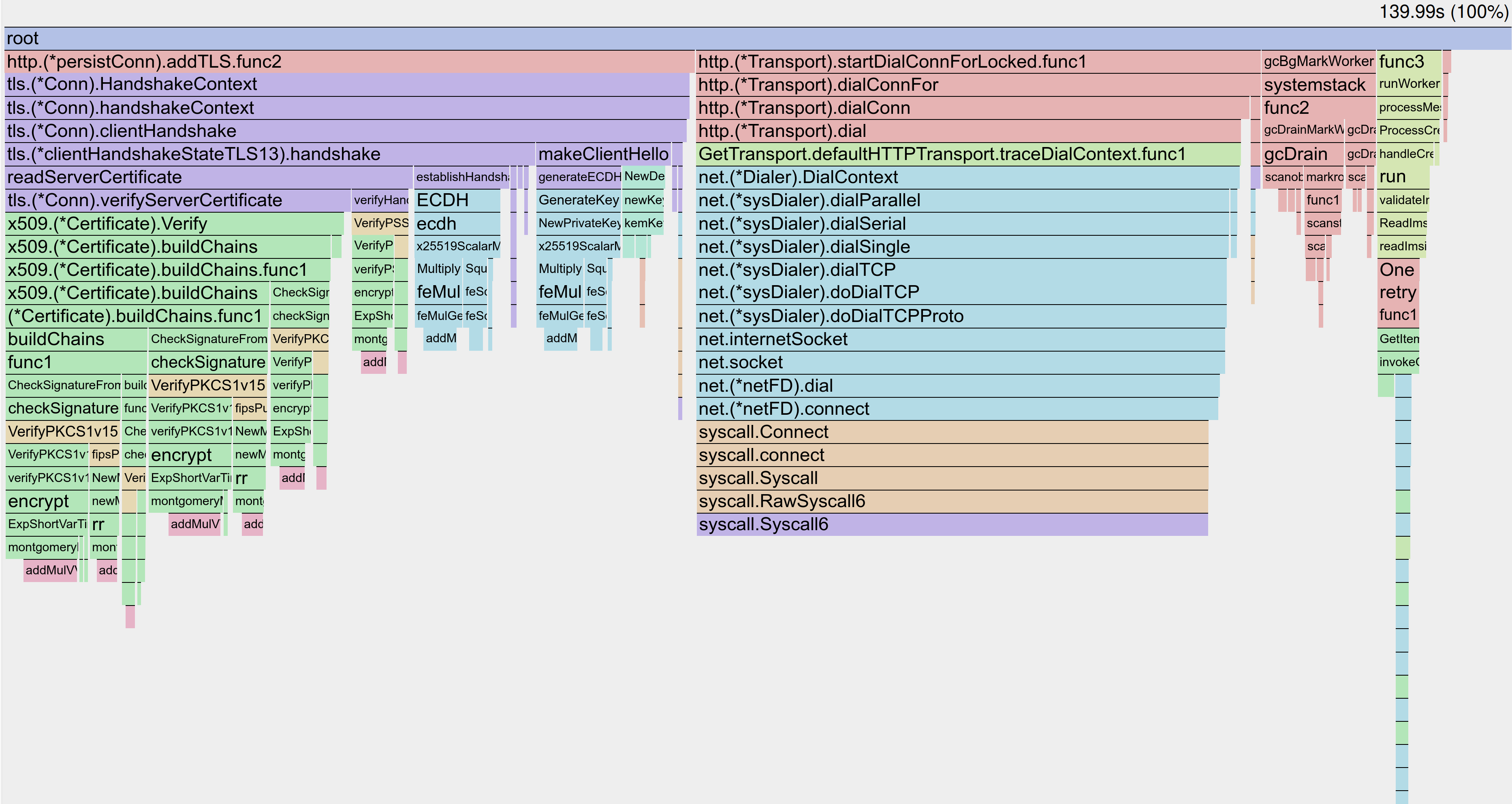The width and height of the screenshot is (1512, 804).
Task: Select http.(*Transport).startDialConnForLocked.func1 frame
Action: pyautogui.click(x=978, y=62)
